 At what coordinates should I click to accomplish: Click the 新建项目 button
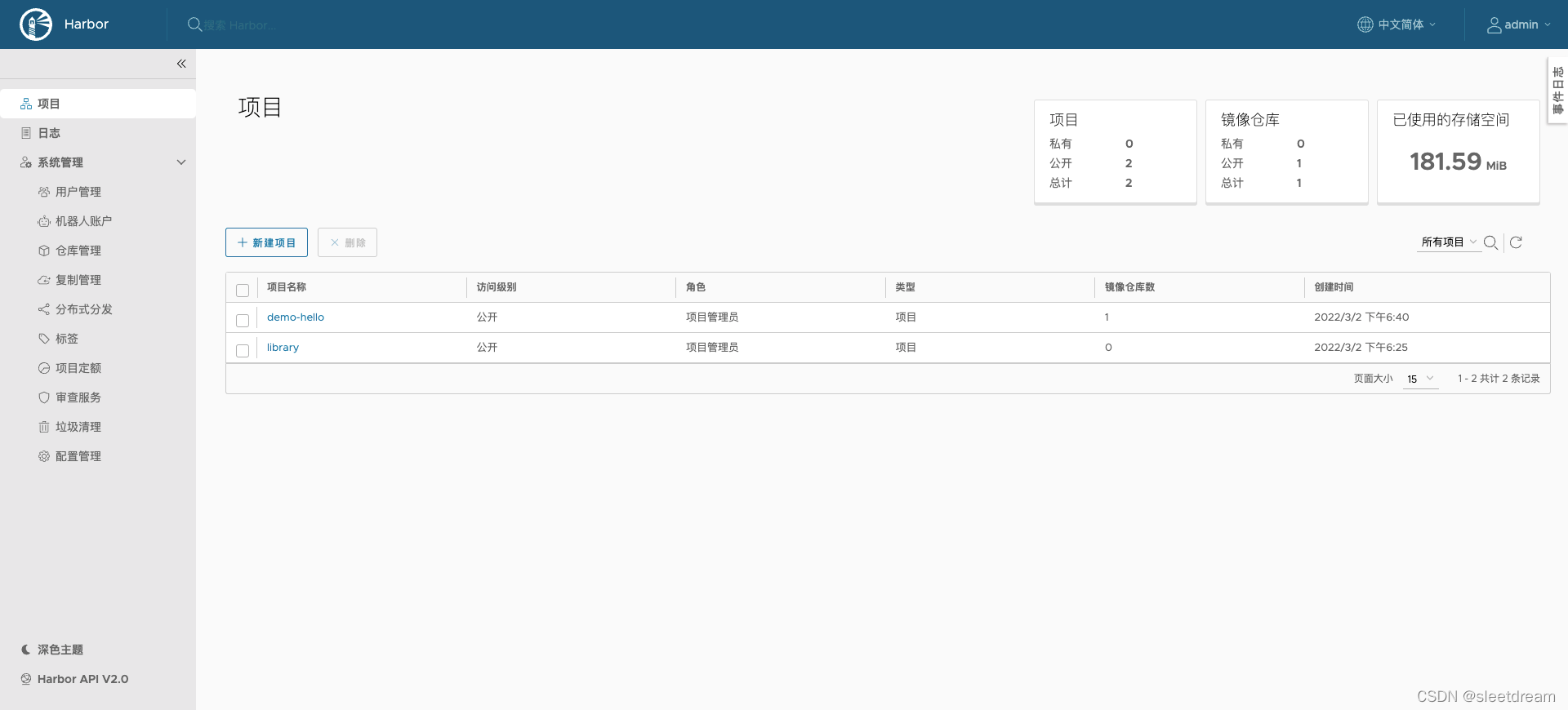pos(266,242)
